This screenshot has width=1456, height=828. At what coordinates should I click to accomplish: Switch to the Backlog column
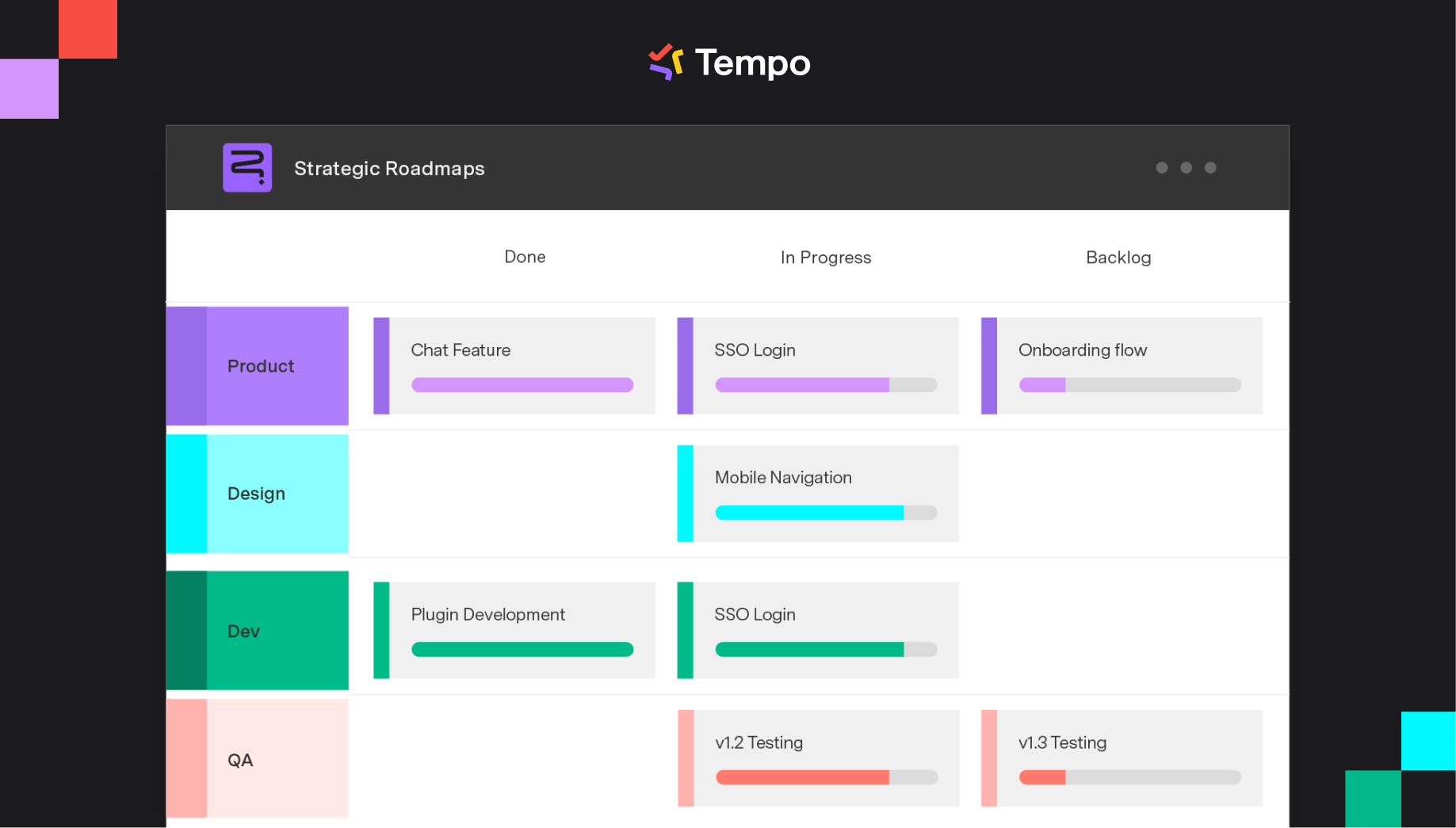(x=1118, y=257)
